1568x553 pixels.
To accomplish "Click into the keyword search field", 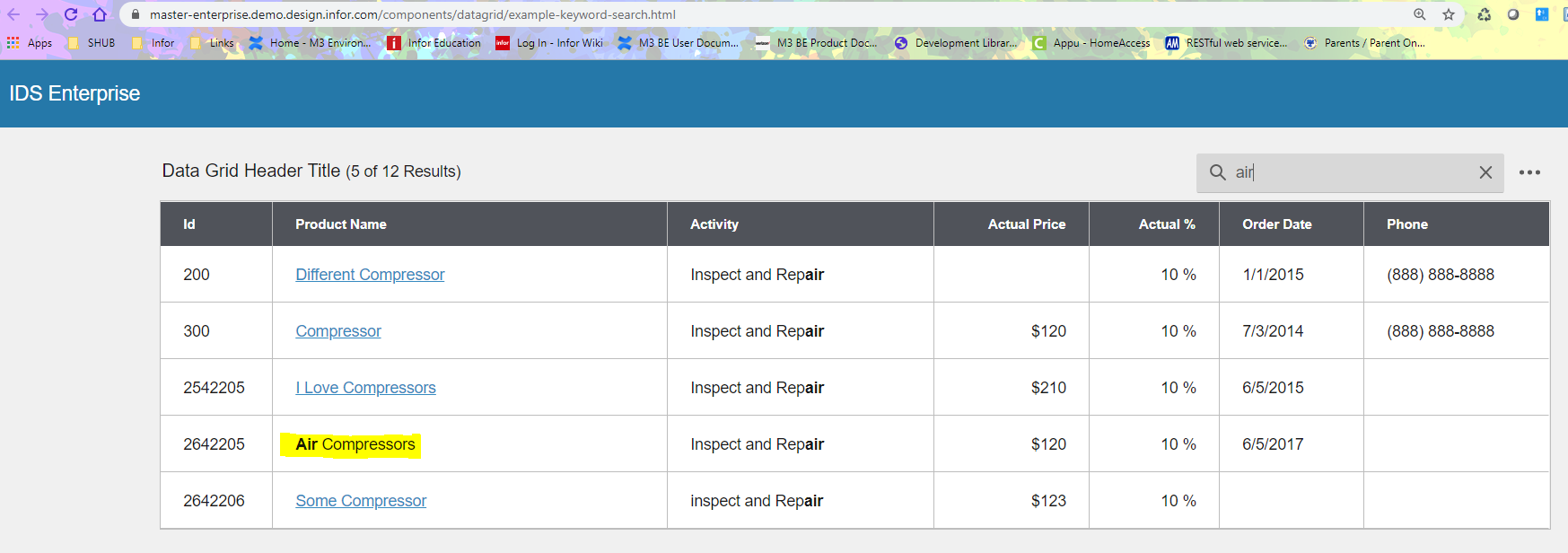I will [x=1350, y=172].
